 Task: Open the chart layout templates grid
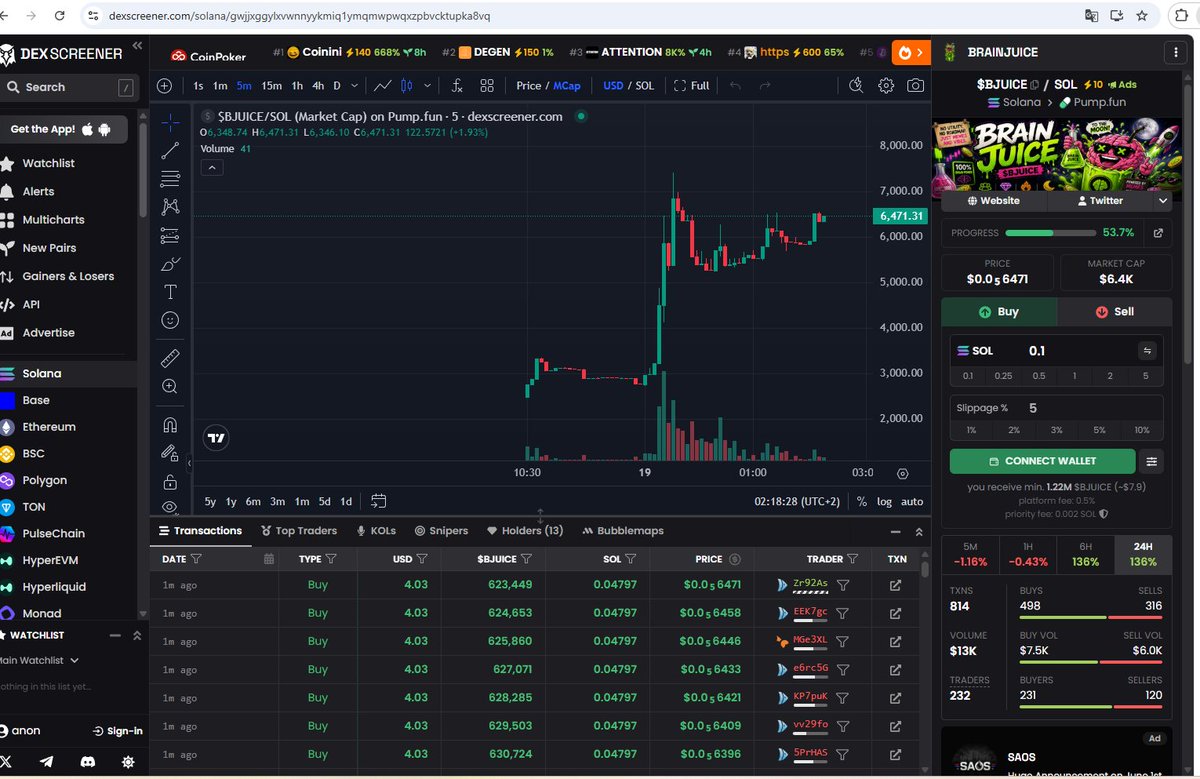coord(487,86)
